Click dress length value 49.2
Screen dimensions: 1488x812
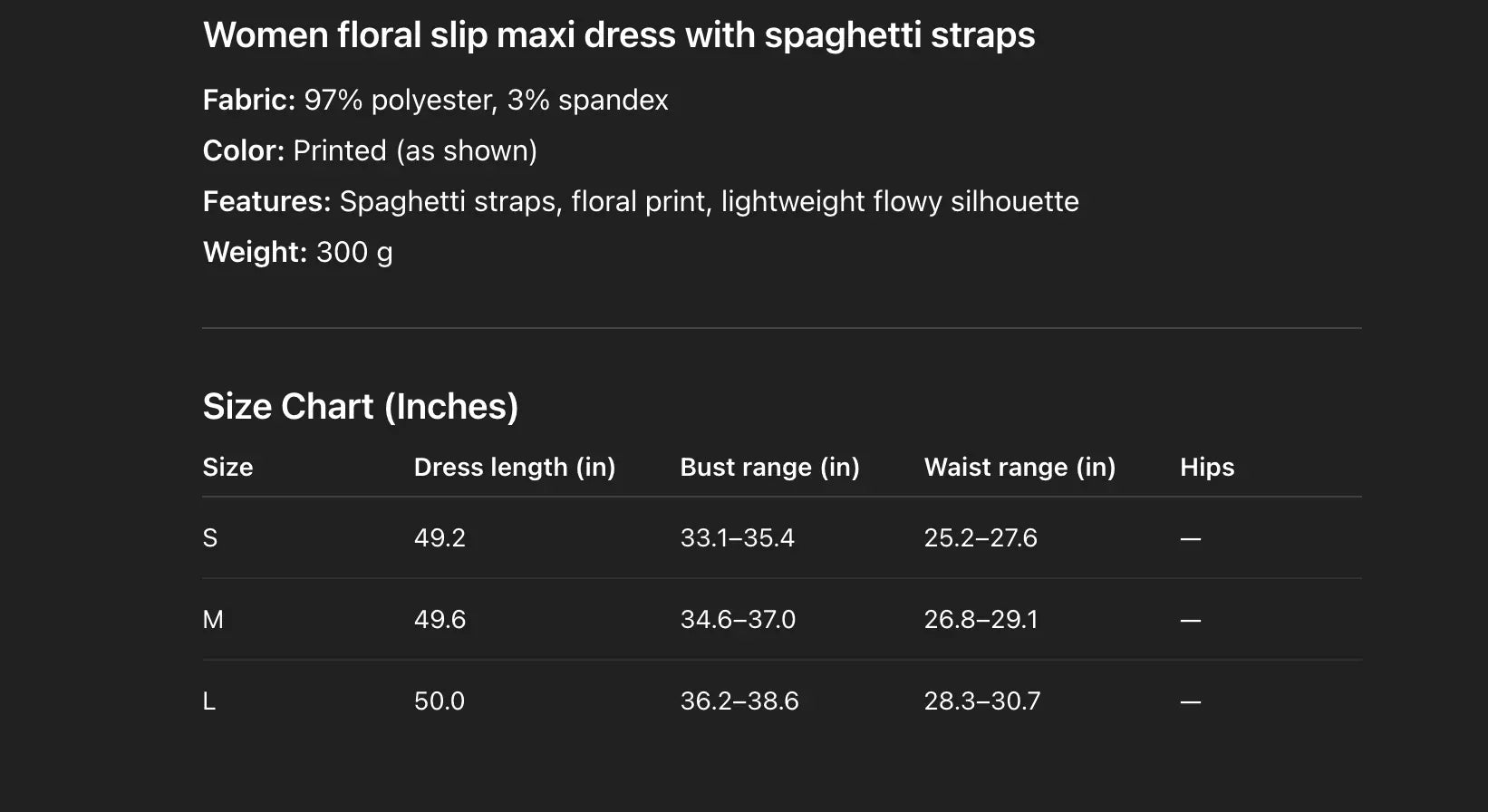pos(440,538)
